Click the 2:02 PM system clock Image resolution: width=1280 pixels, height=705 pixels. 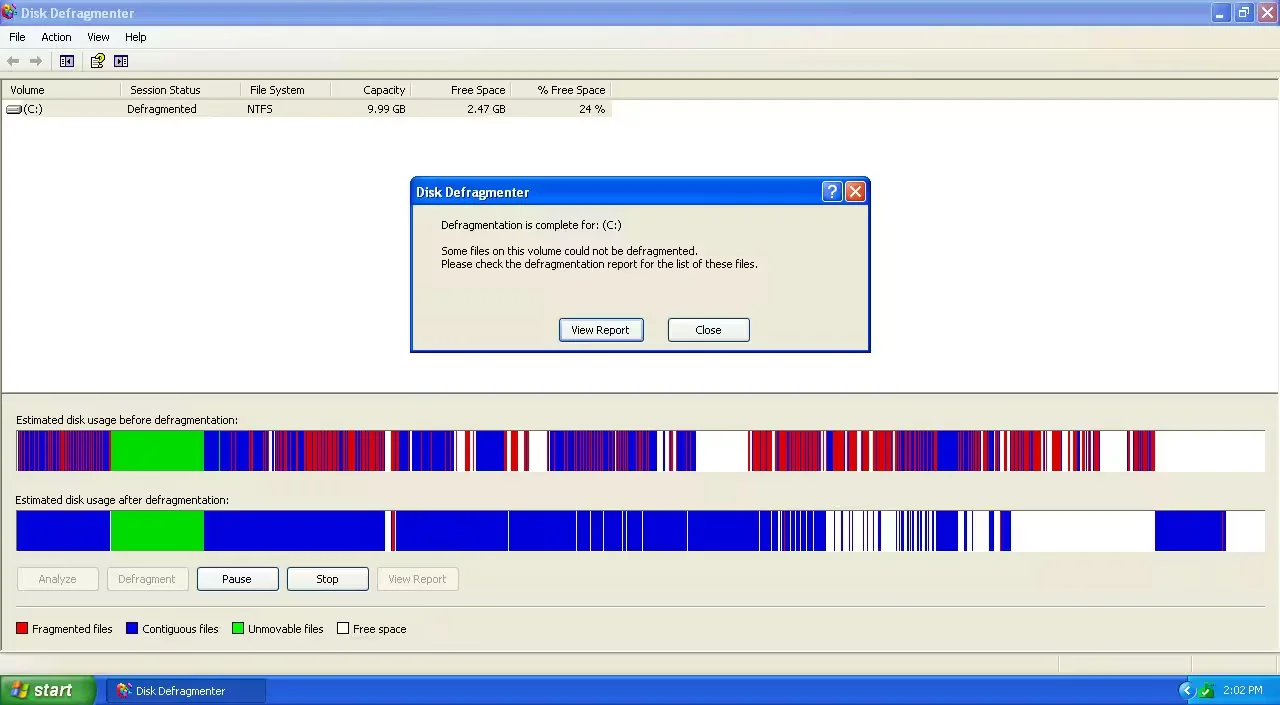point(1242,691)
